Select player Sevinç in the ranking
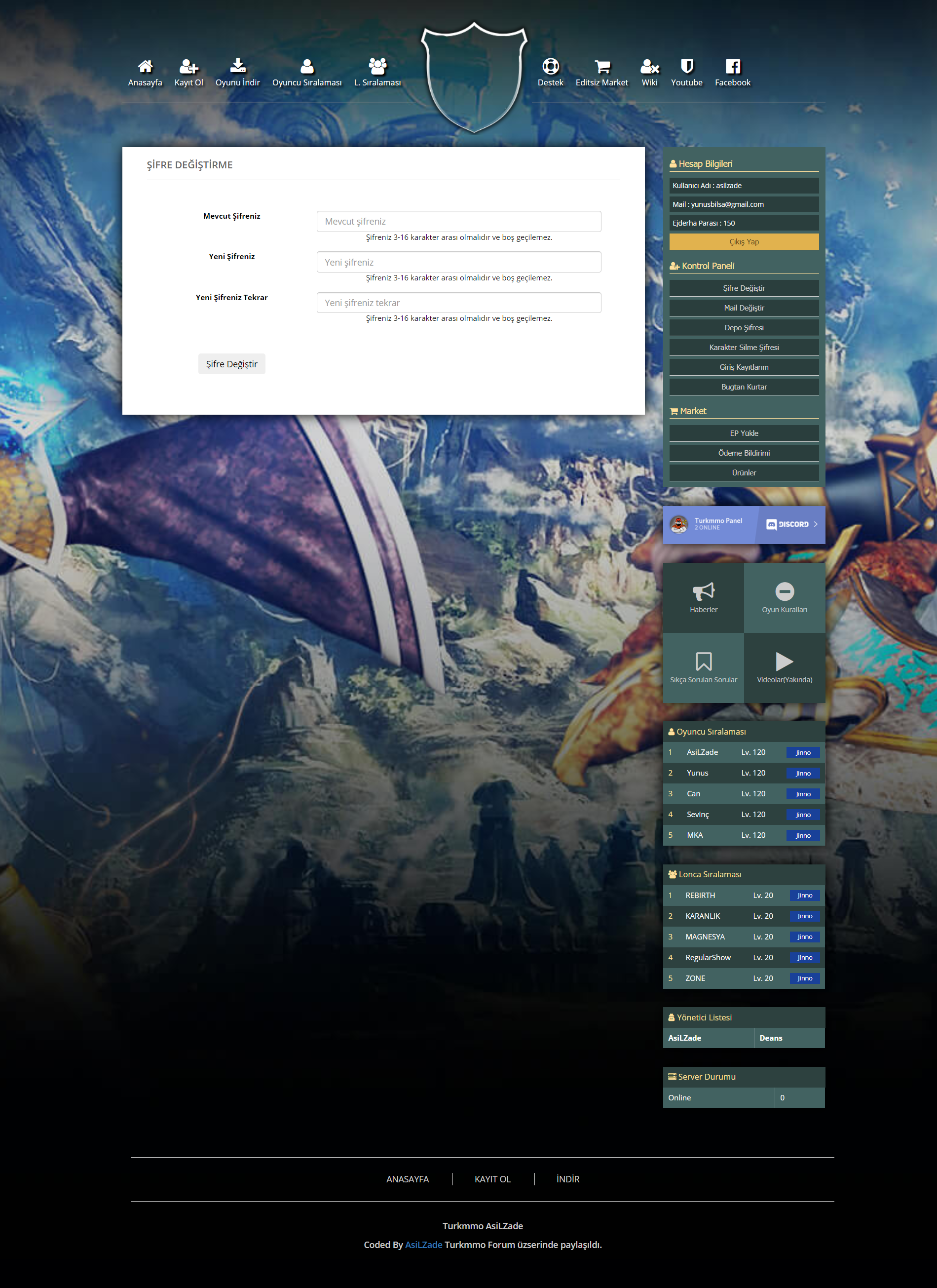 pos(698,815)
